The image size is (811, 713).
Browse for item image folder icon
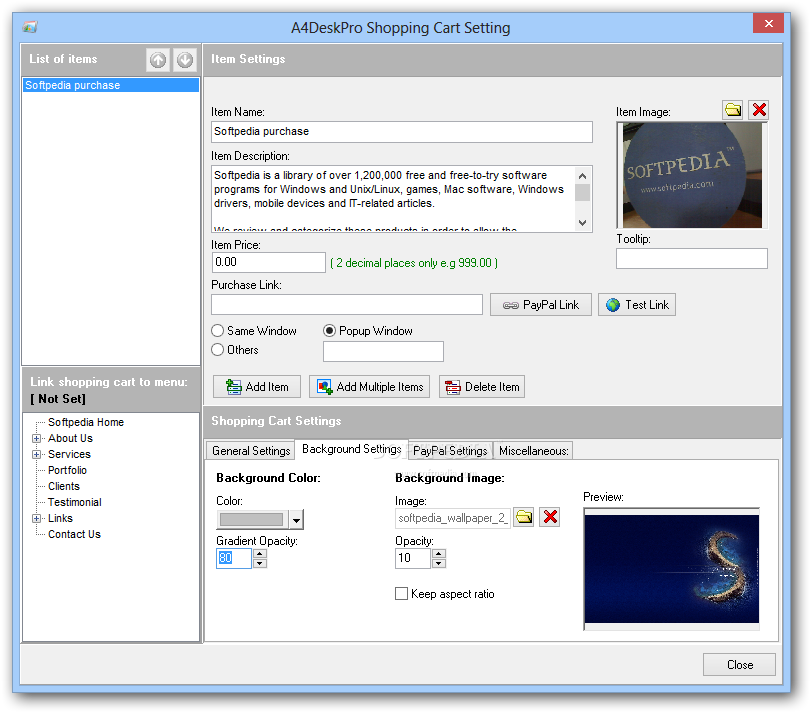point(732,110)
